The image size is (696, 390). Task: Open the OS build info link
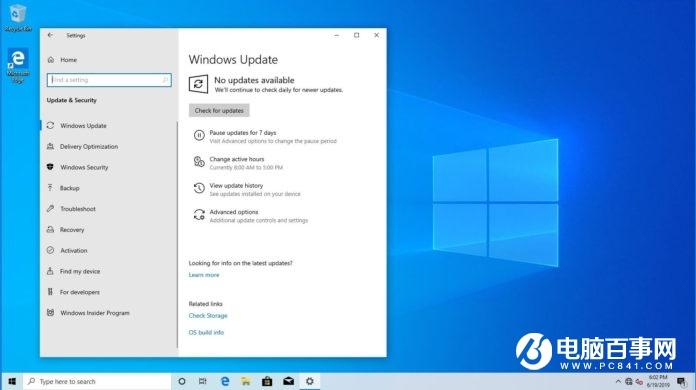pyautogui.click(x=206, y=332)
